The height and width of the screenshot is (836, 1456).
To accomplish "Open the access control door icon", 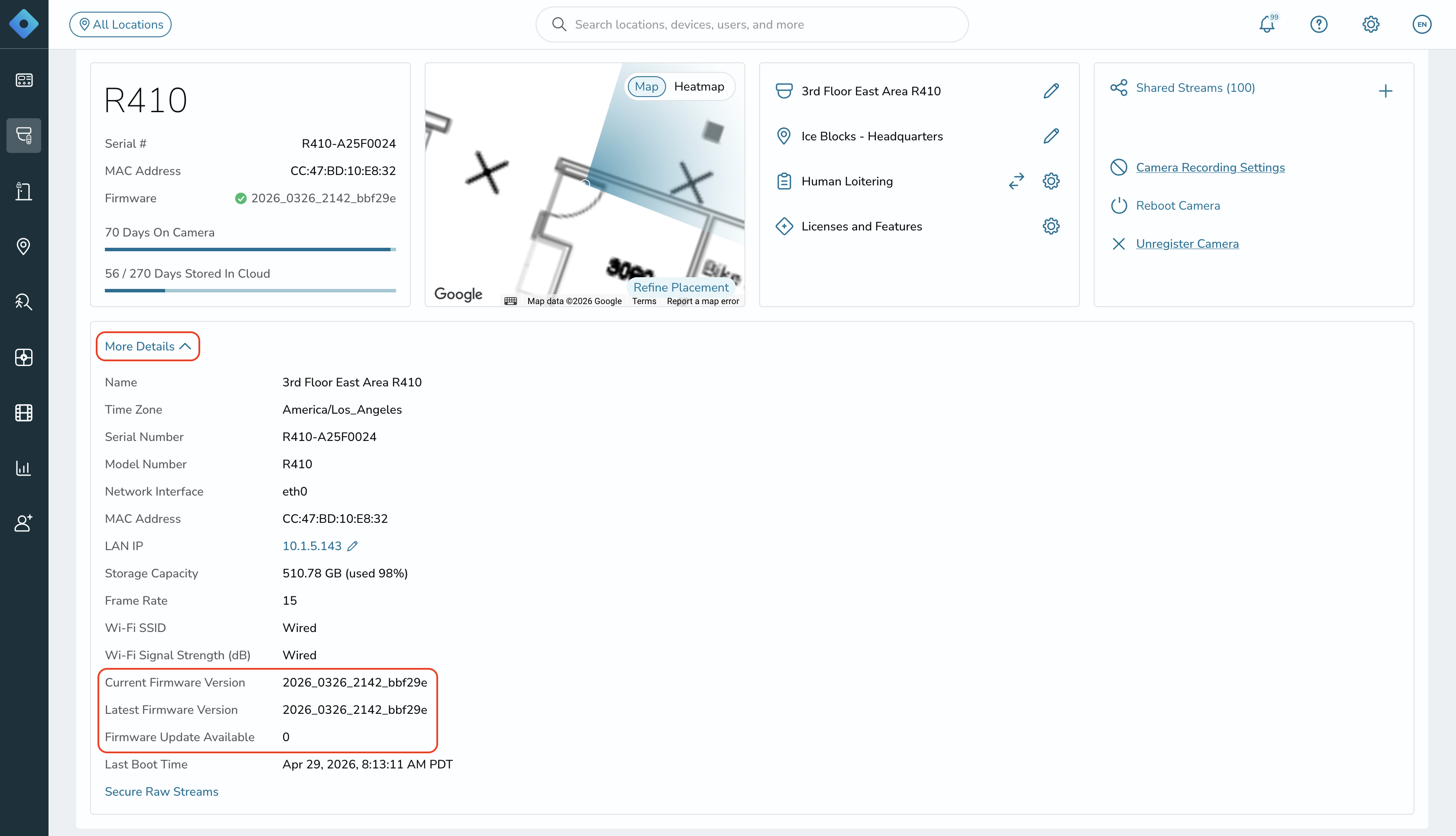I will coord(23,191).
